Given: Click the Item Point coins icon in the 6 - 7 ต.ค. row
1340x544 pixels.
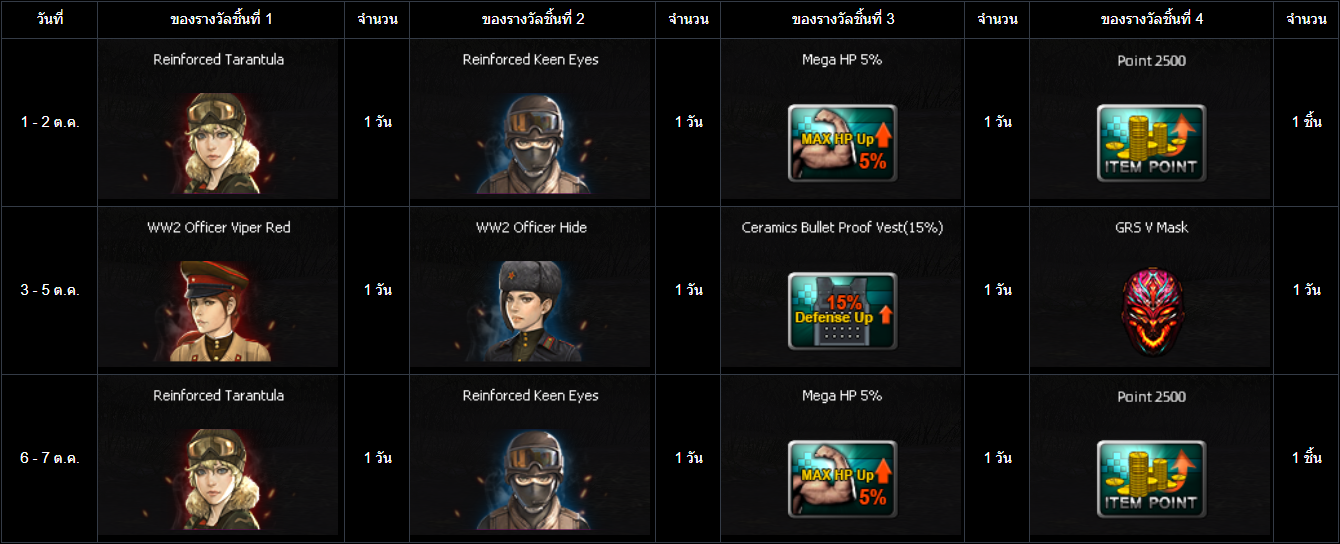Looking at the screenshot, I should tap(1151, 479).
